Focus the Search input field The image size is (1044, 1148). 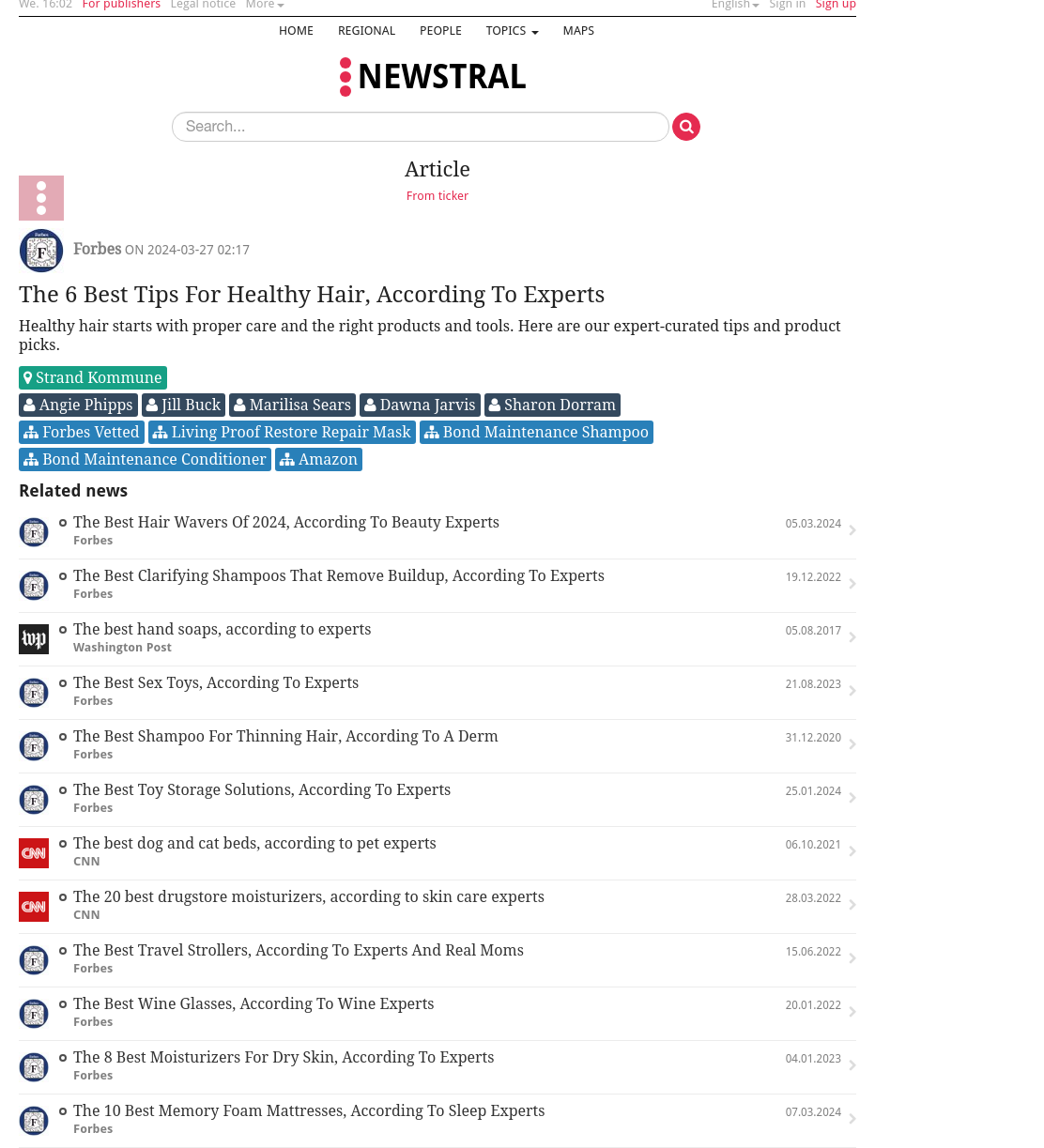click(421, 127)
